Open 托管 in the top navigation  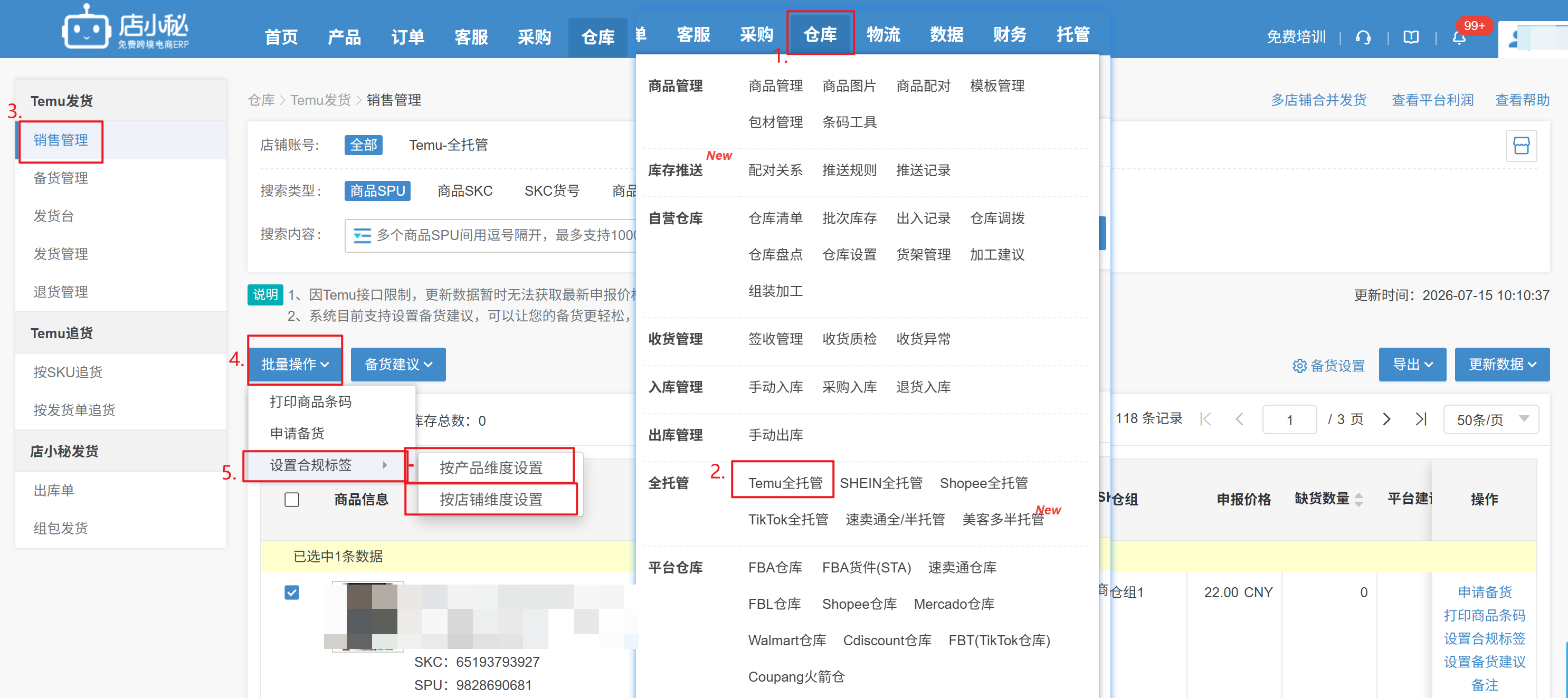[1073, 34]
